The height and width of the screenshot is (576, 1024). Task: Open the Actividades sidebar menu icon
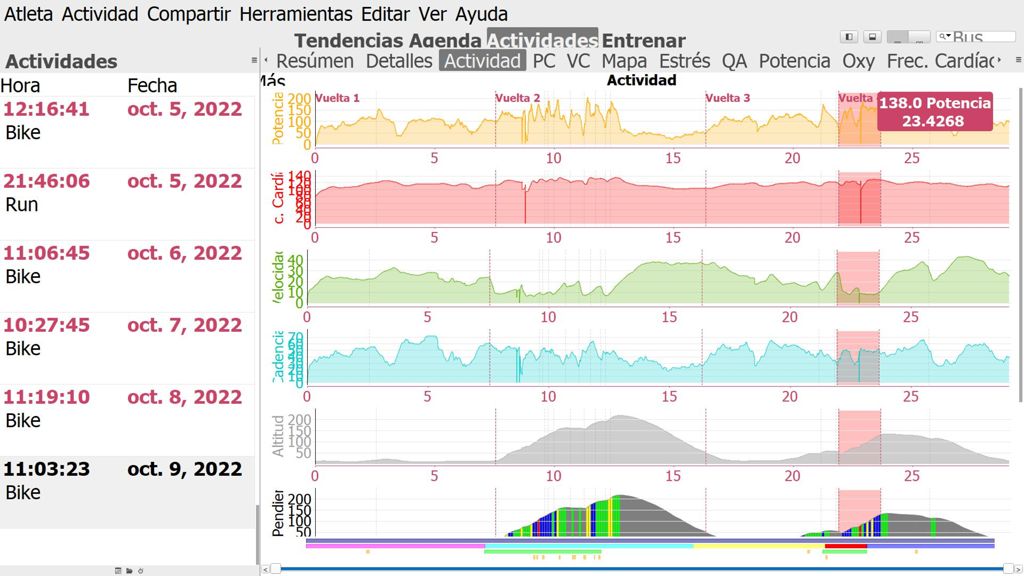tap(253, 61)
